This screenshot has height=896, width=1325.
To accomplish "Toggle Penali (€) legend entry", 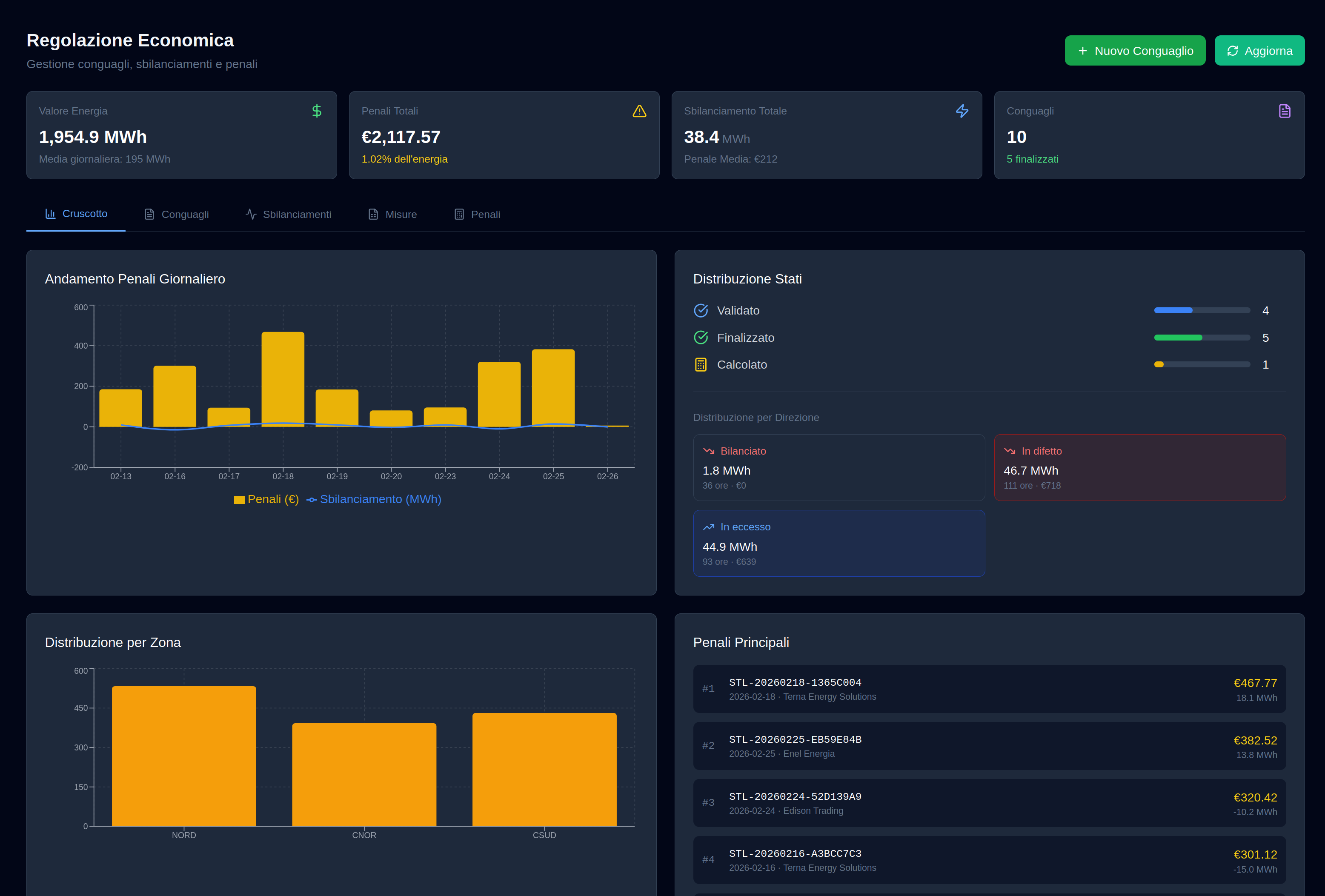I will (x=266, y=500).
